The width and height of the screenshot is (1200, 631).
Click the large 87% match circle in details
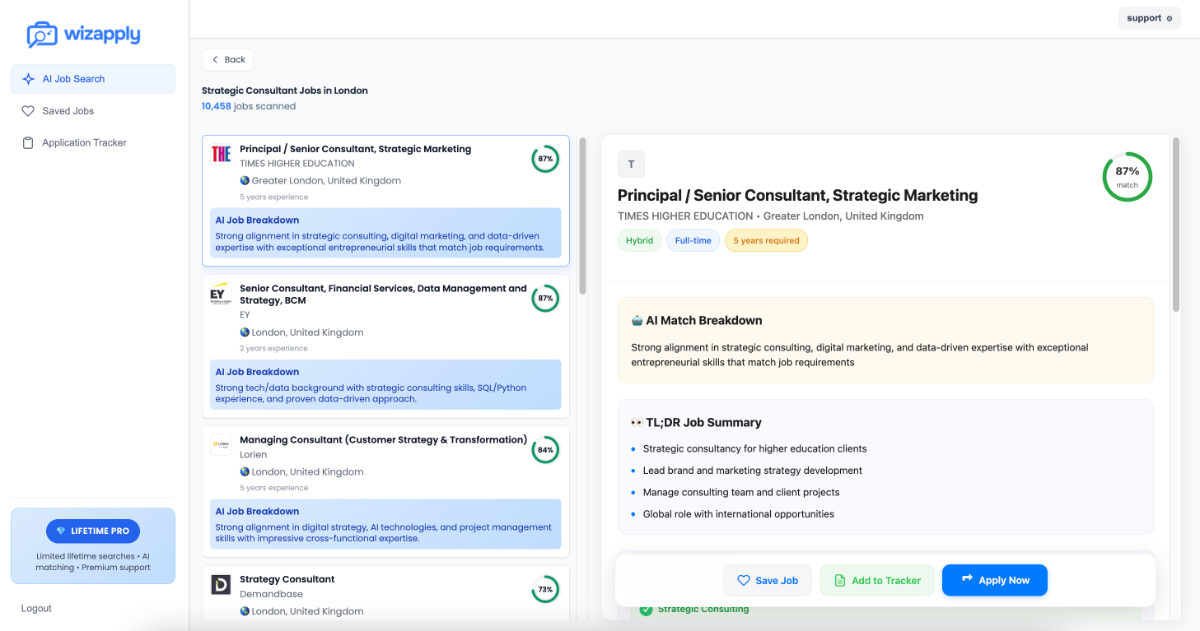(x=1127, y=177)
